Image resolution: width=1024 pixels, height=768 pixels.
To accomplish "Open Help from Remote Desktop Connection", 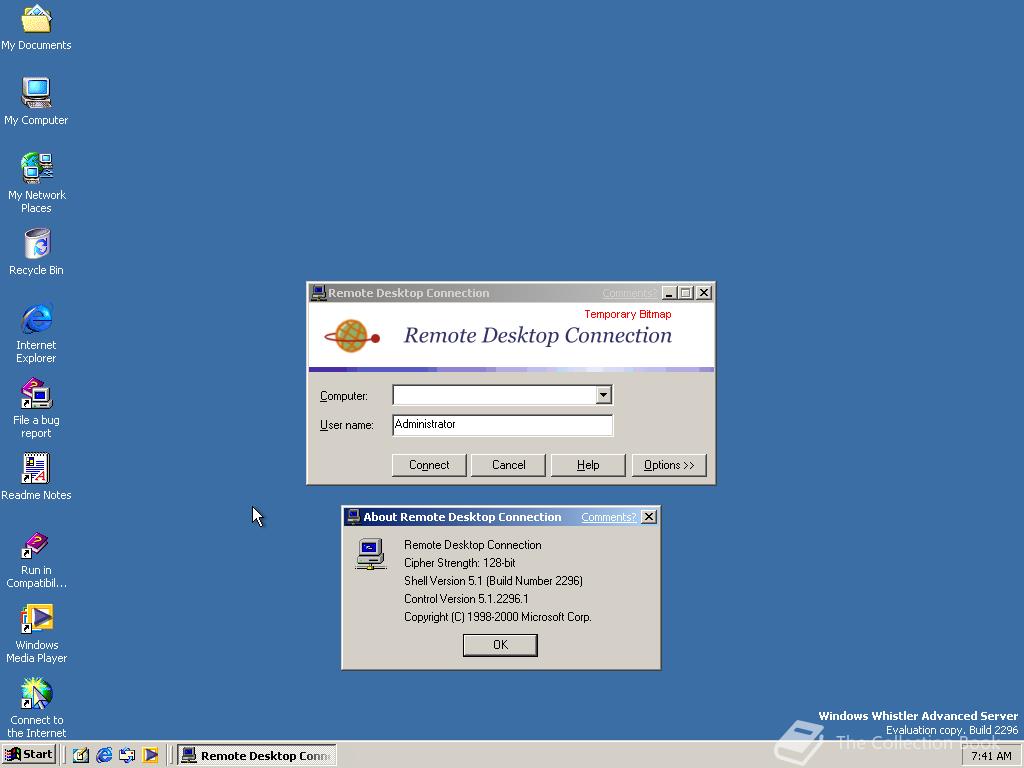I will tap(588, 465).
